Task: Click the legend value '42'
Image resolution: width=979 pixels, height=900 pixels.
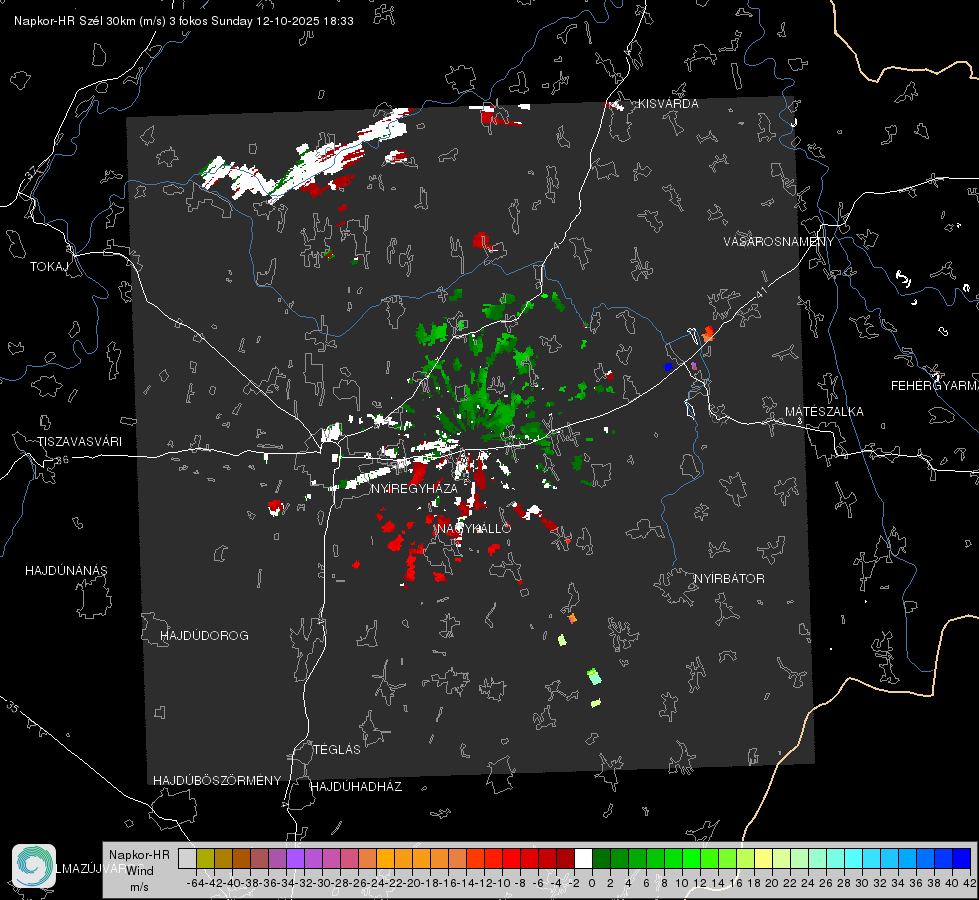Action: click(x=970, y=883)
